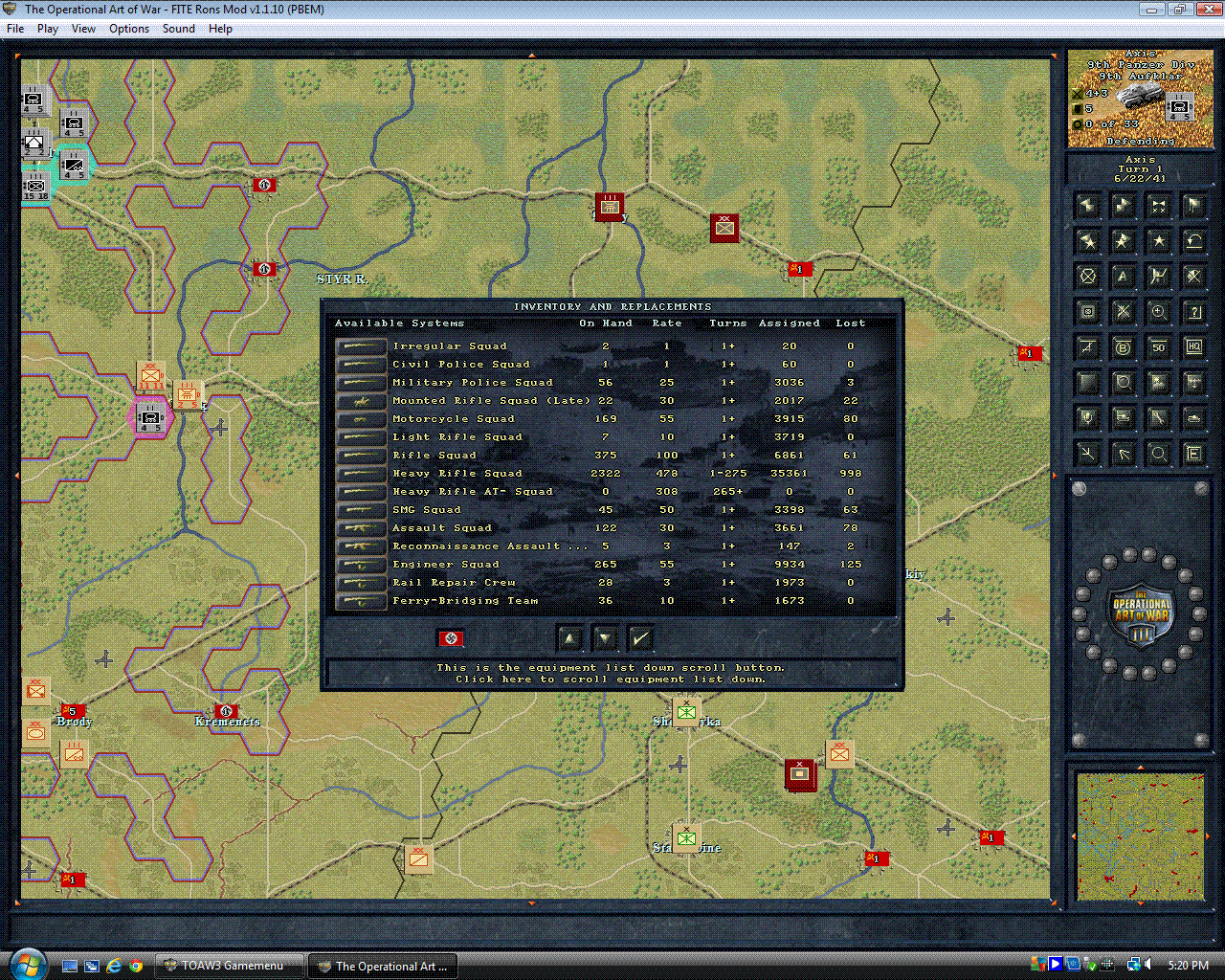1225x980 pixels.
Task: Click the magnifier with plus zoom icon
Action: coord(1158,312)
